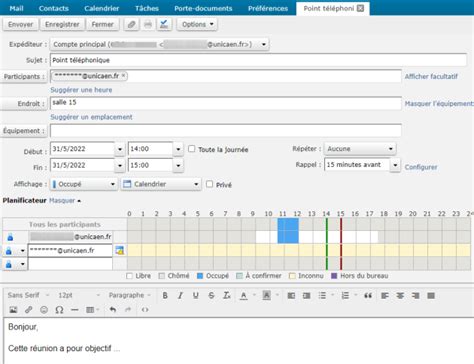Click the attach file paperclip icon
This screenshot has width=474, height=364.
pyautogui.click(x=131, y=24)
